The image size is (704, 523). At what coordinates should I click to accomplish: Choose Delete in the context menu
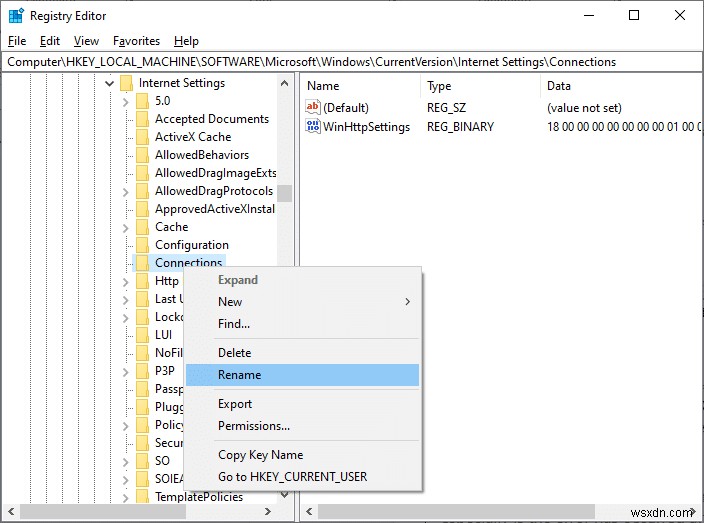click(x=302, y=353)
